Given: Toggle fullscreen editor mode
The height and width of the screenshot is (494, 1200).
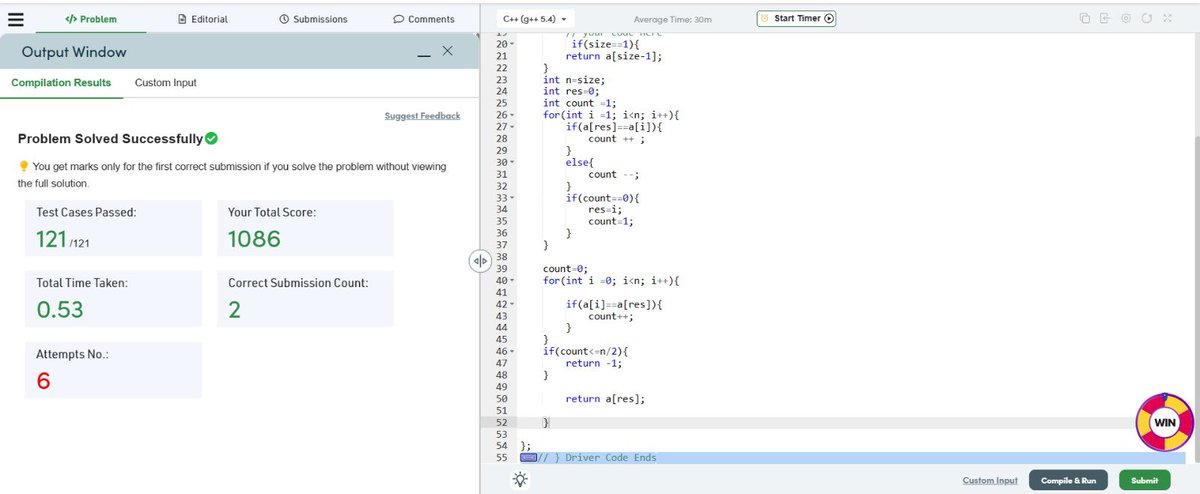Looking at the screenshot, I should [x=1167, y=18].
